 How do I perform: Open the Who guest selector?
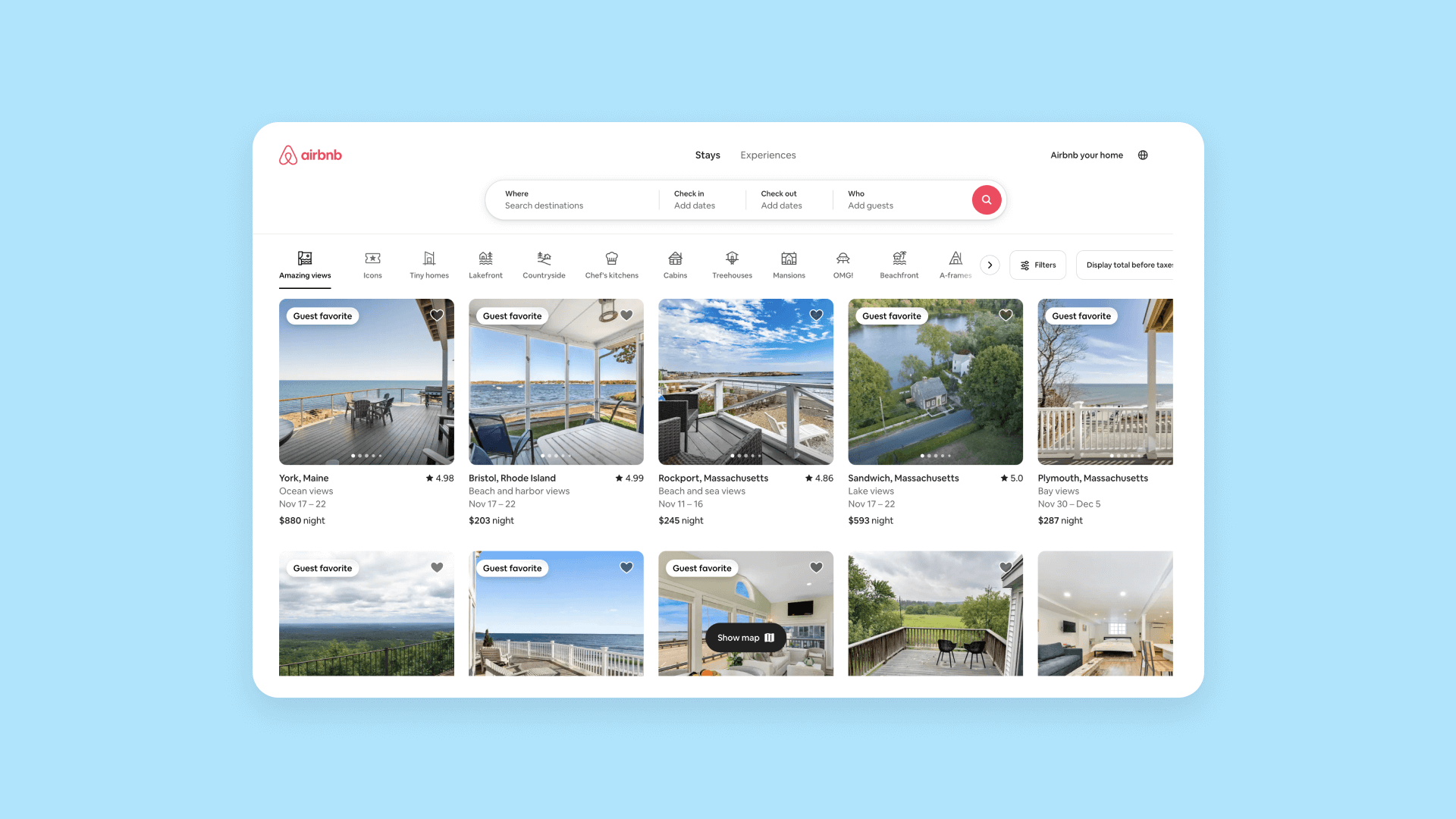coord(880,199)
